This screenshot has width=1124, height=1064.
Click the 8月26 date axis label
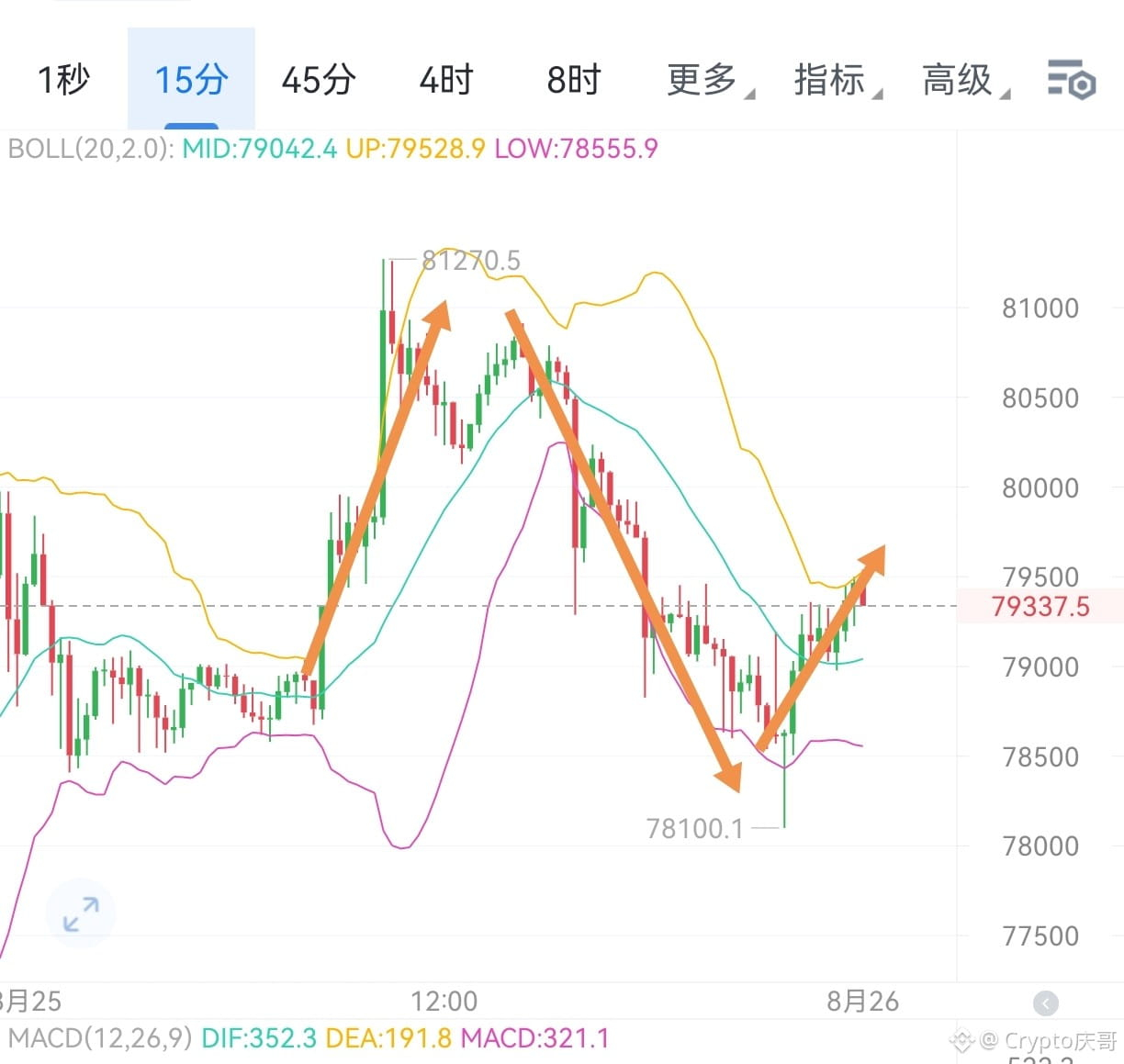pyautogui.click(x=863, y=1002)
